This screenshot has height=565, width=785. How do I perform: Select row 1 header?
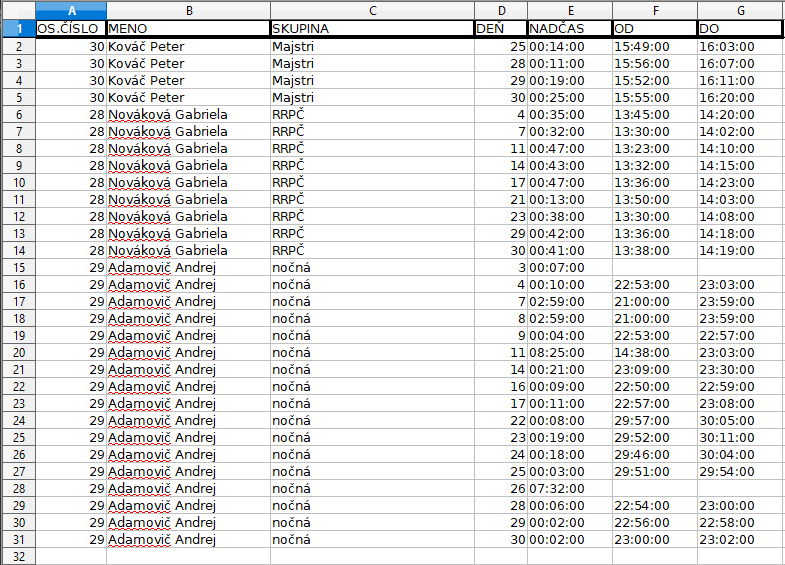tap(19, 29)
